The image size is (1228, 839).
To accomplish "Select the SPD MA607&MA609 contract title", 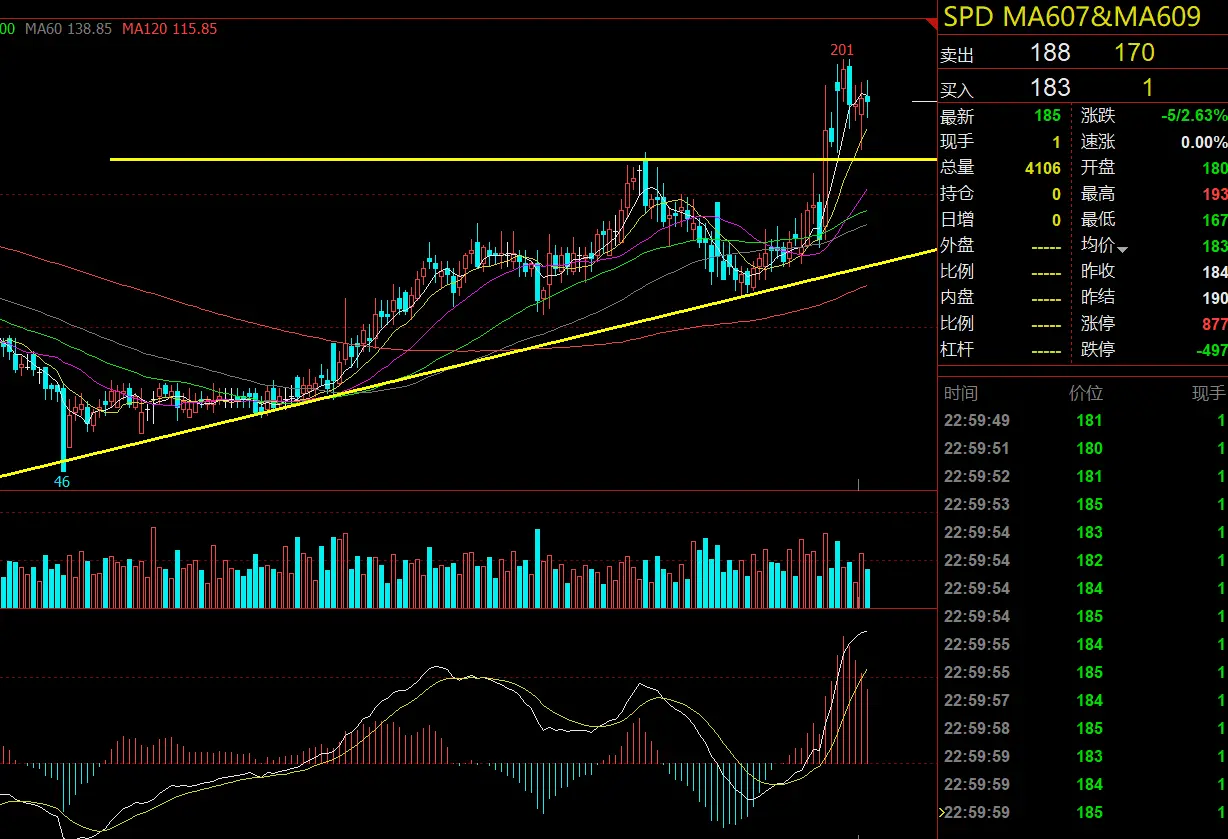I will point(1072,17).
